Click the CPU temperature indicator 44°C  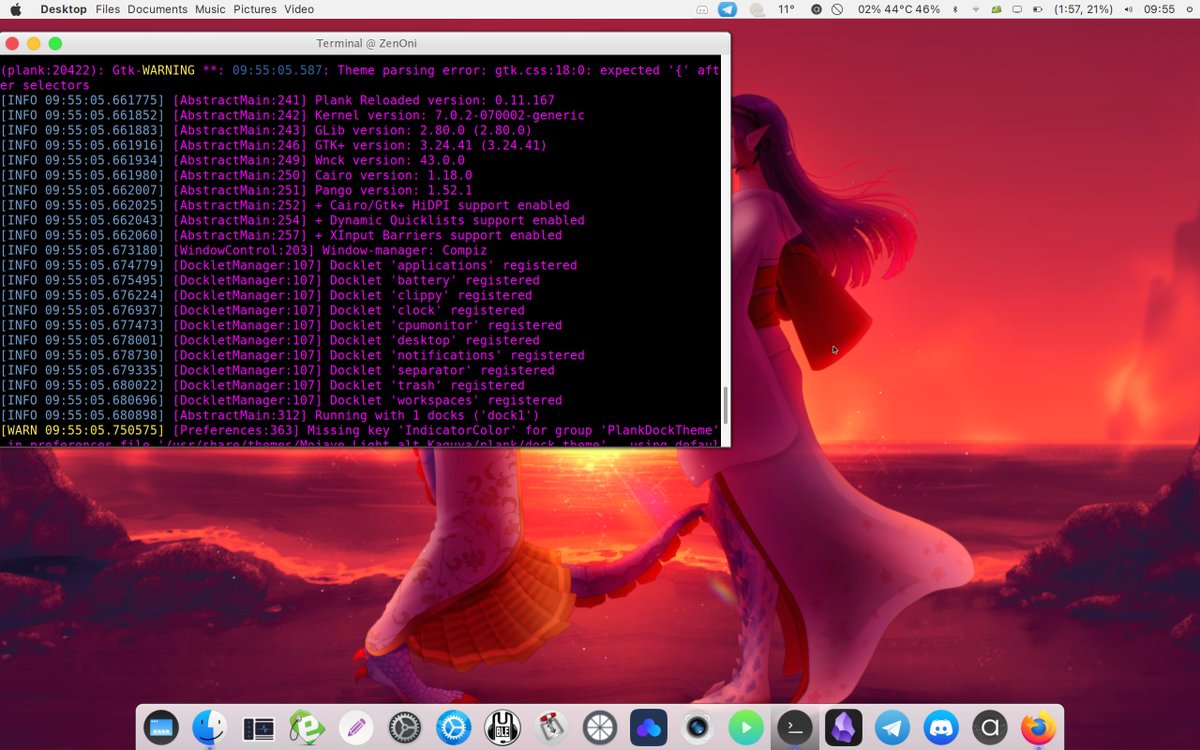coord(896,9)
